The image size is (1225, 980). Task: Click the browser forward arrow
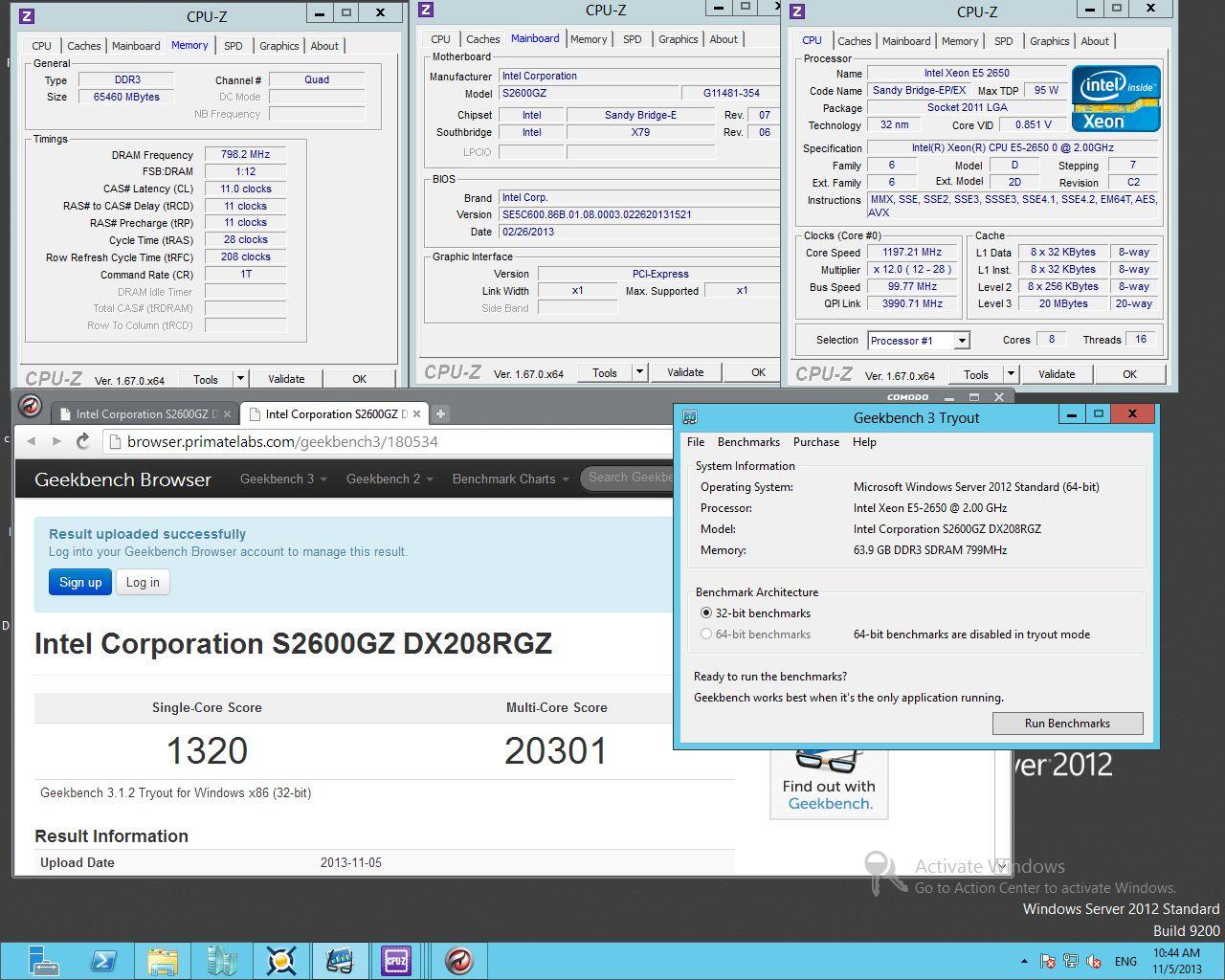(56, 441)
